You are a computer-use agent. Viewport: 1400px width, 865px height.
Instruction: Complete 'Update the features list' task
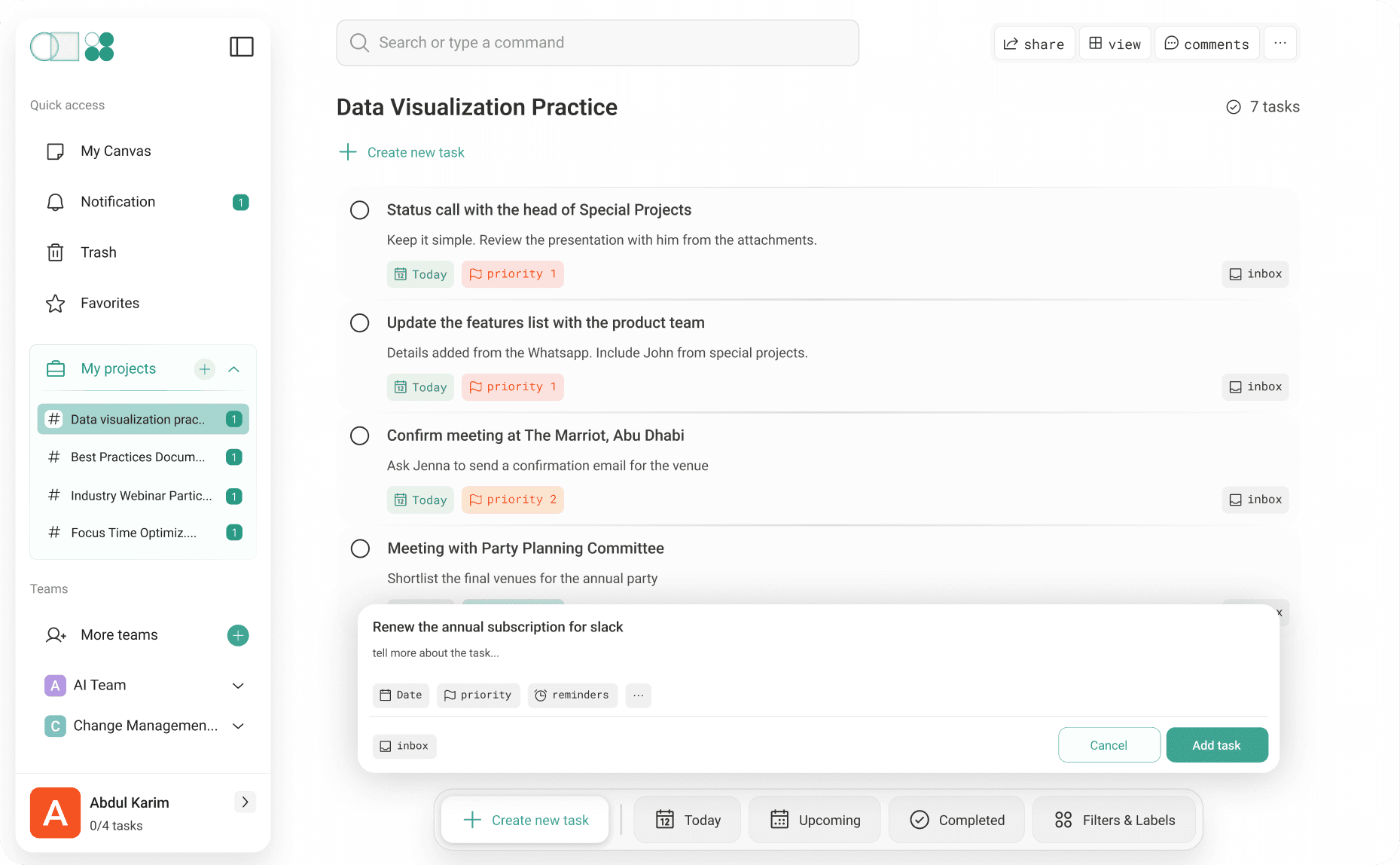click(359, 322)
